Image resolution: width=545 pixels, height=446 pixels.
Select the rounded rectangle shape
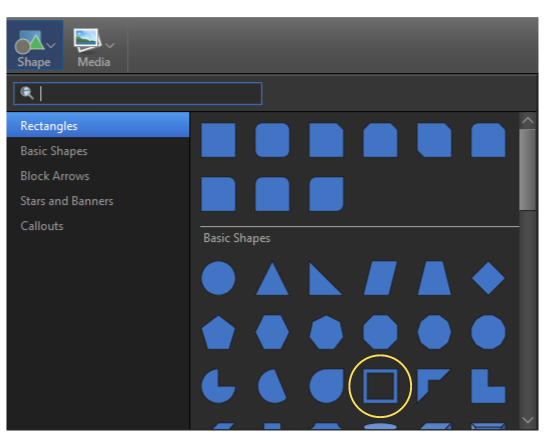[x=272, y=140]
